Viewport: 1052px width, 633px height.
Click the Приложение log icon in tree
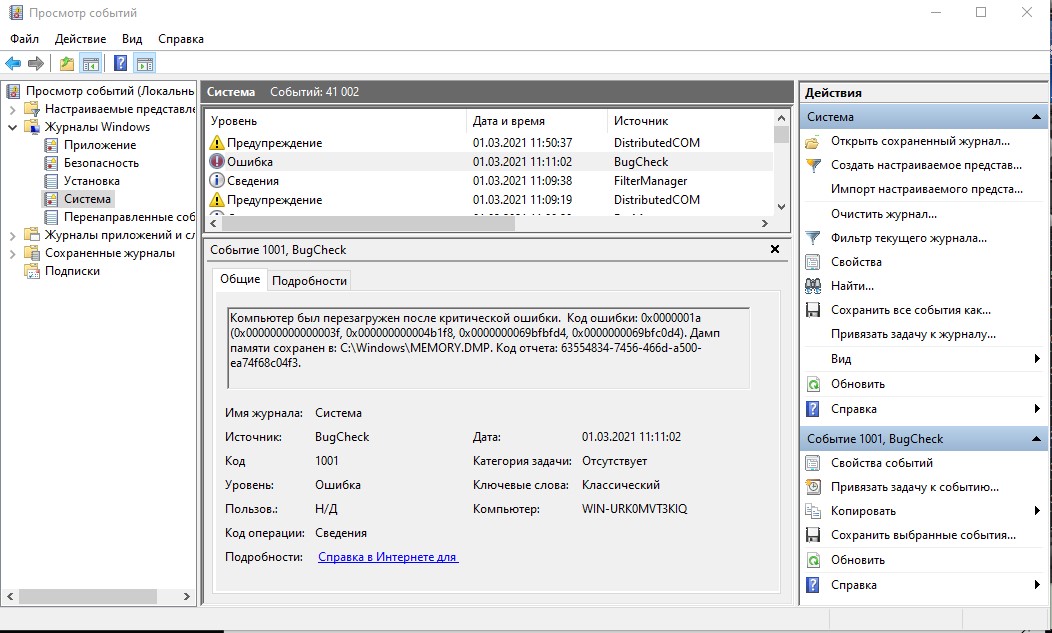point(51,145)
